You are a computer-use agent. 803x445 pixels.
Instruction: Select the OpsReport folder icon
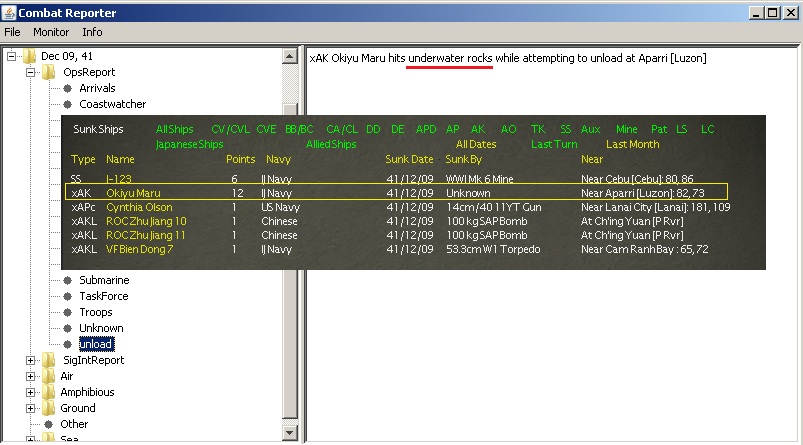click(49, 72)
